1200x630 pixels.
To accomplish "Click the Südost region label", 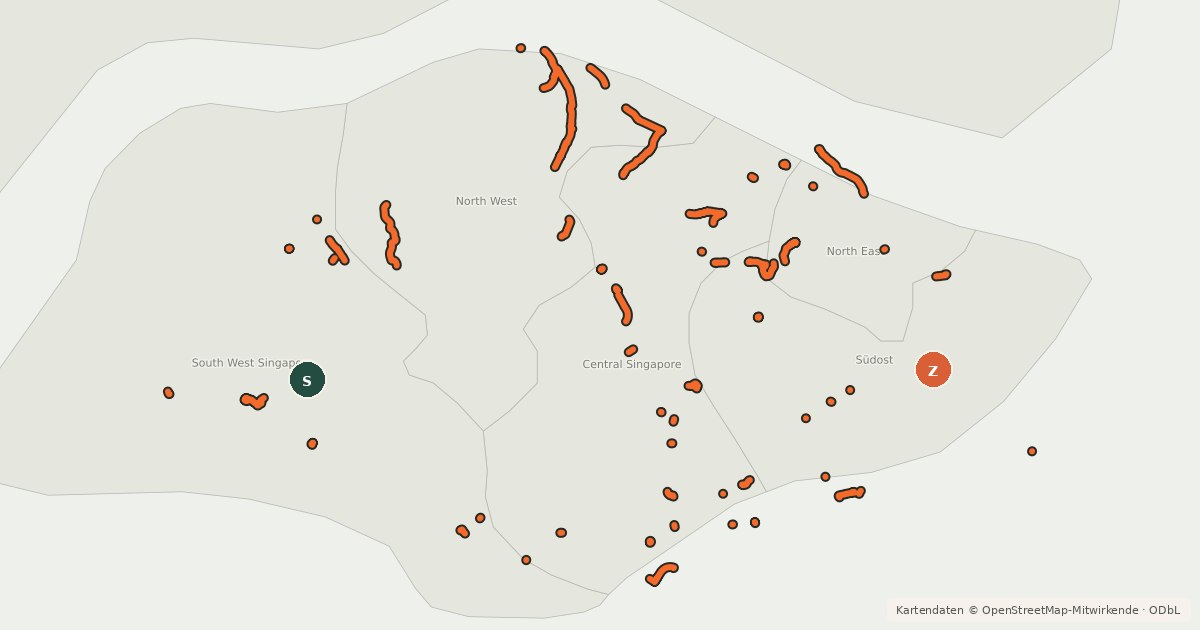I will click(874, 360).
